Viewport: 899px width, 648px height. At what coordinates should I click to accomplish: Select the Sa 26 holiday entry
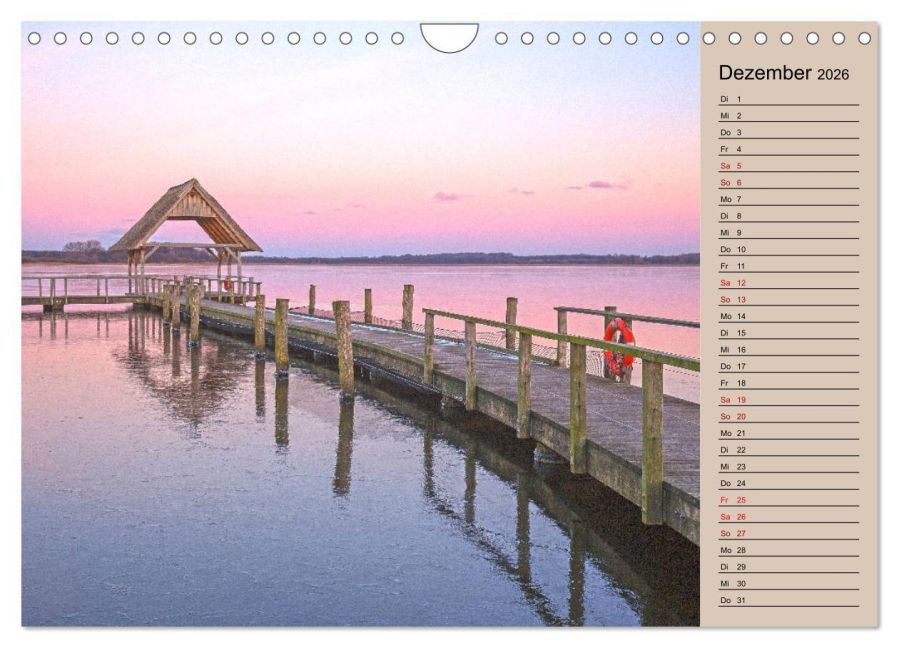788,517
